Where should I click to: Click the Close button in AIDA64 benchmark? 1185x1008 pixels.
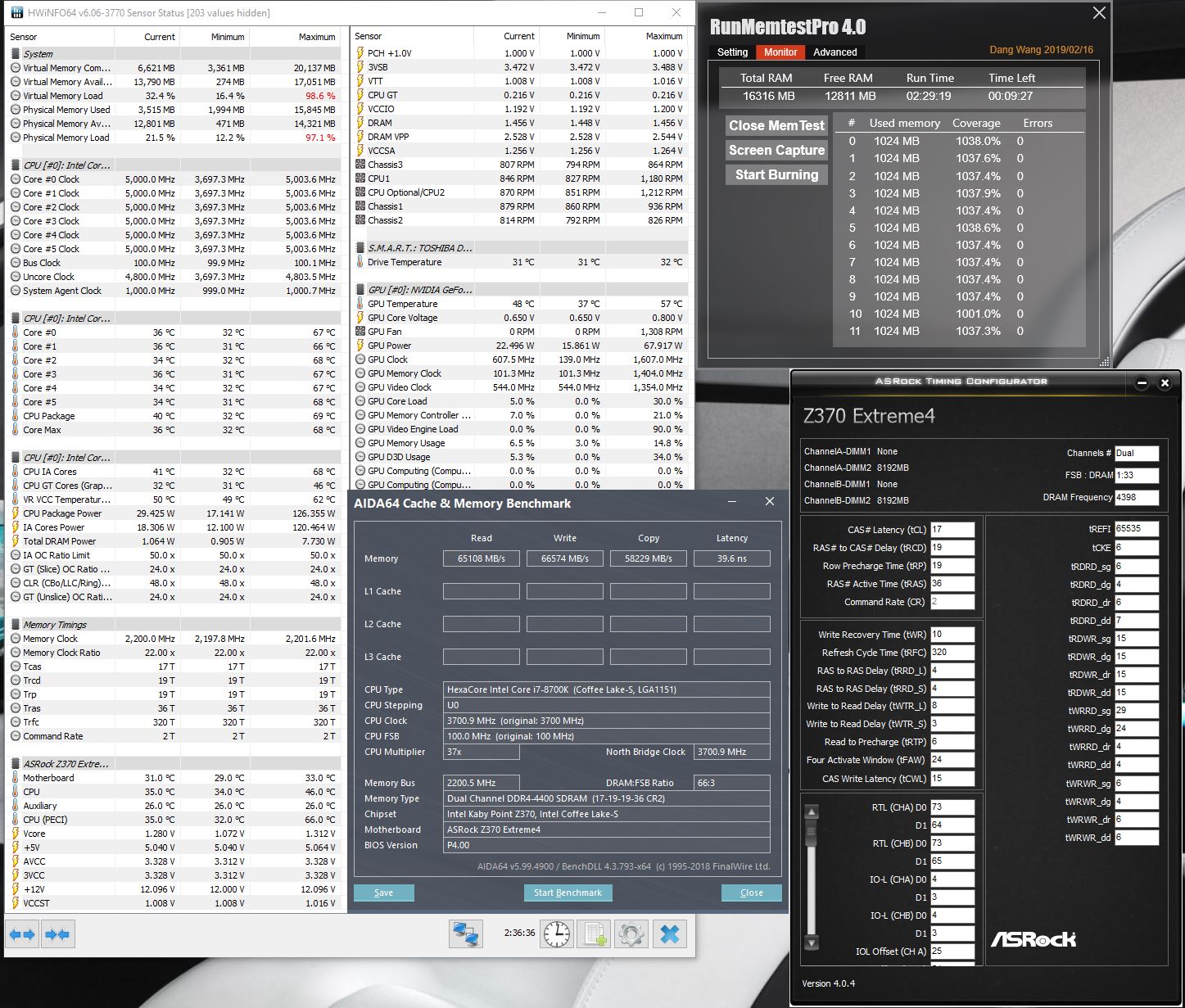click(752, 893)
